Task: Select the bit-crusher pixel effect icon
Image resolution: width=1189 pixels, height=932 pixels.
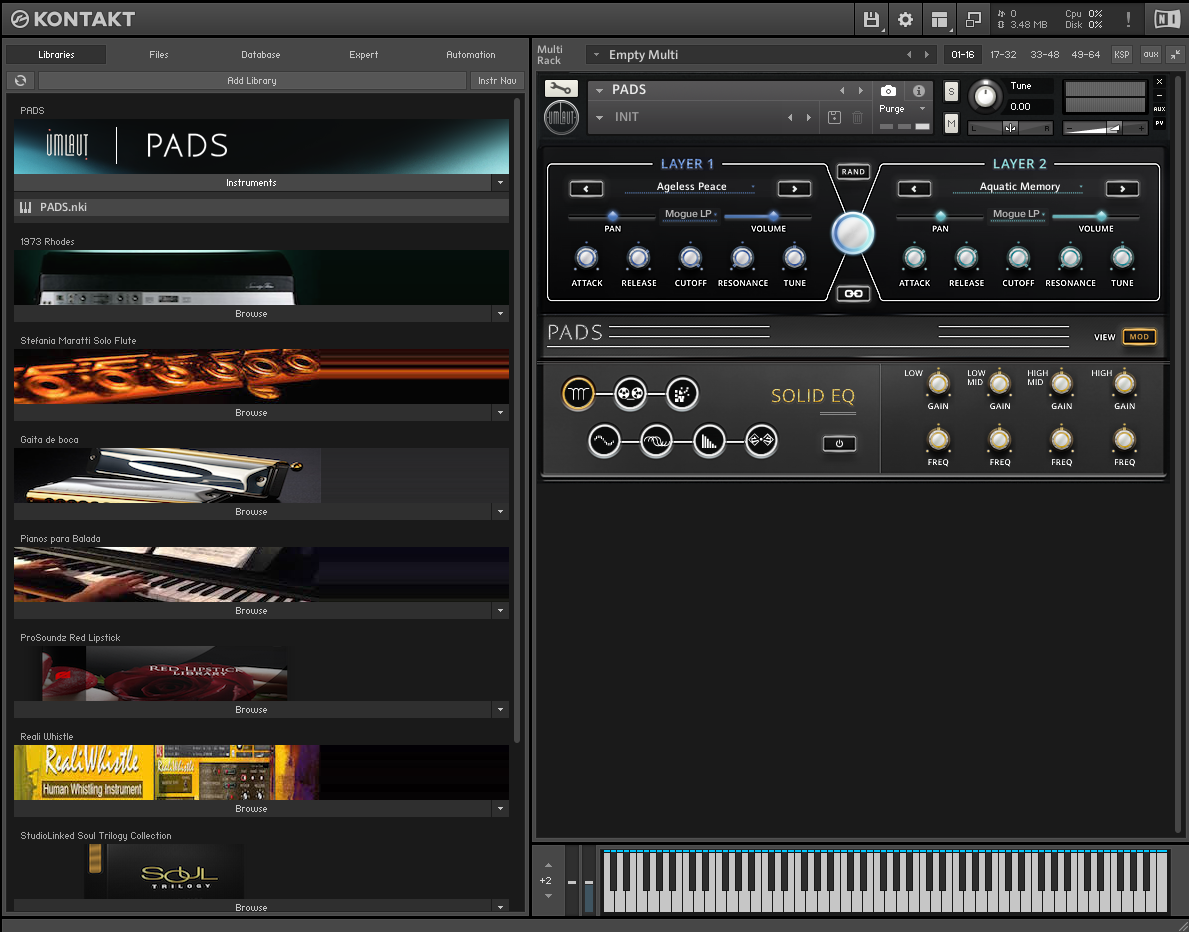Action: [x=682, y=394]
